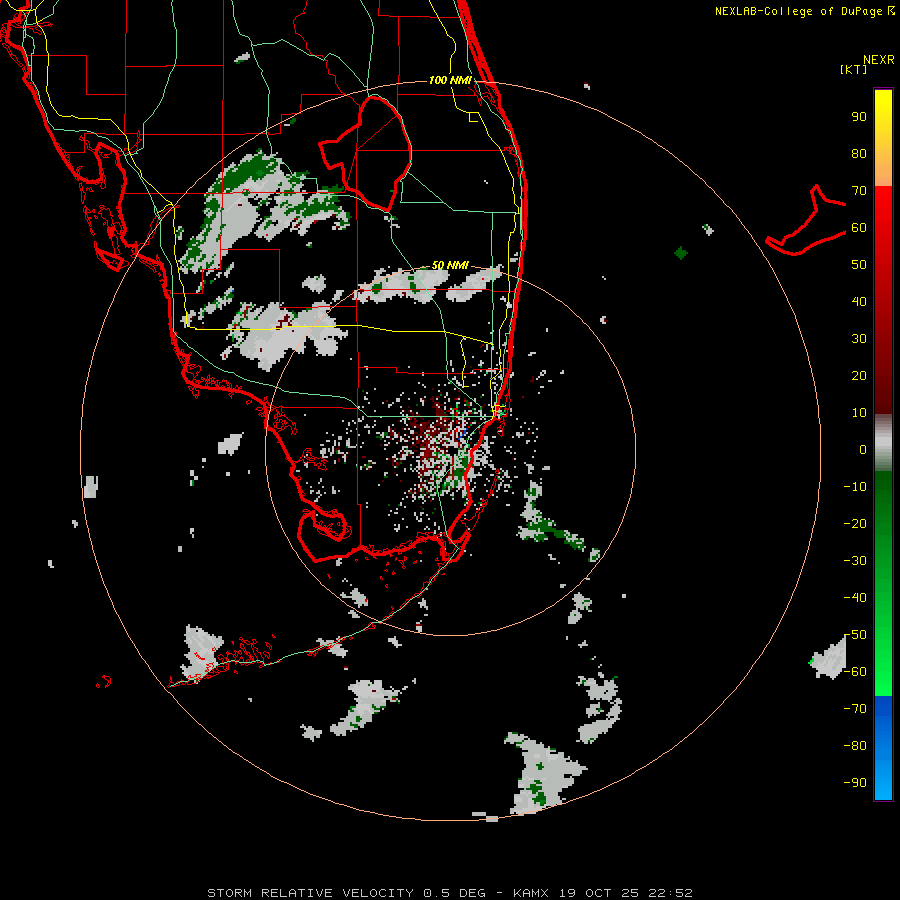This screenshot has height=900, width=900.
Task: Click the 90 knot value on the scale
Action: [x=859, y=117]
